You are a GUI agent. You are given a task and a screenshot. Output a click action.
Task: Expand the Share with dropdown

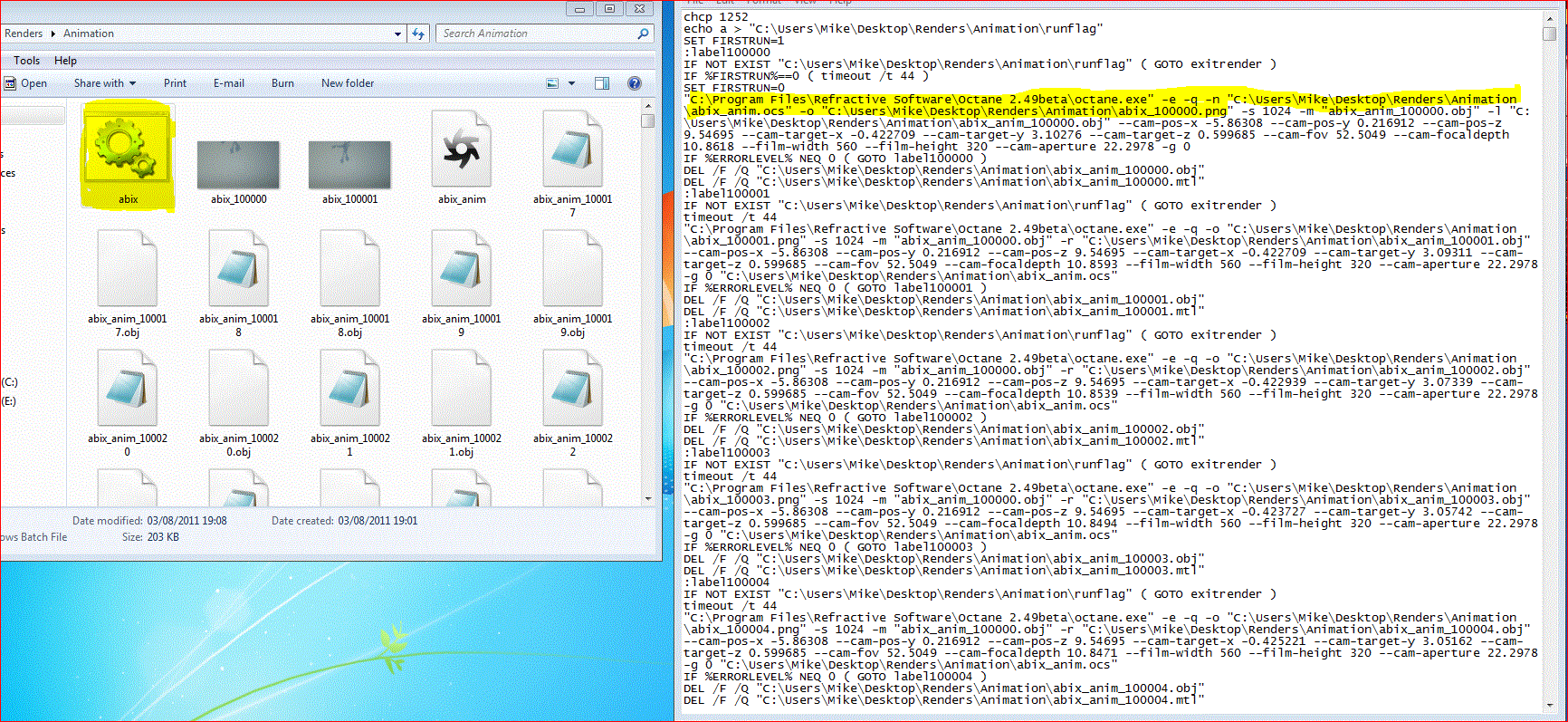click(x=105, y=83)
